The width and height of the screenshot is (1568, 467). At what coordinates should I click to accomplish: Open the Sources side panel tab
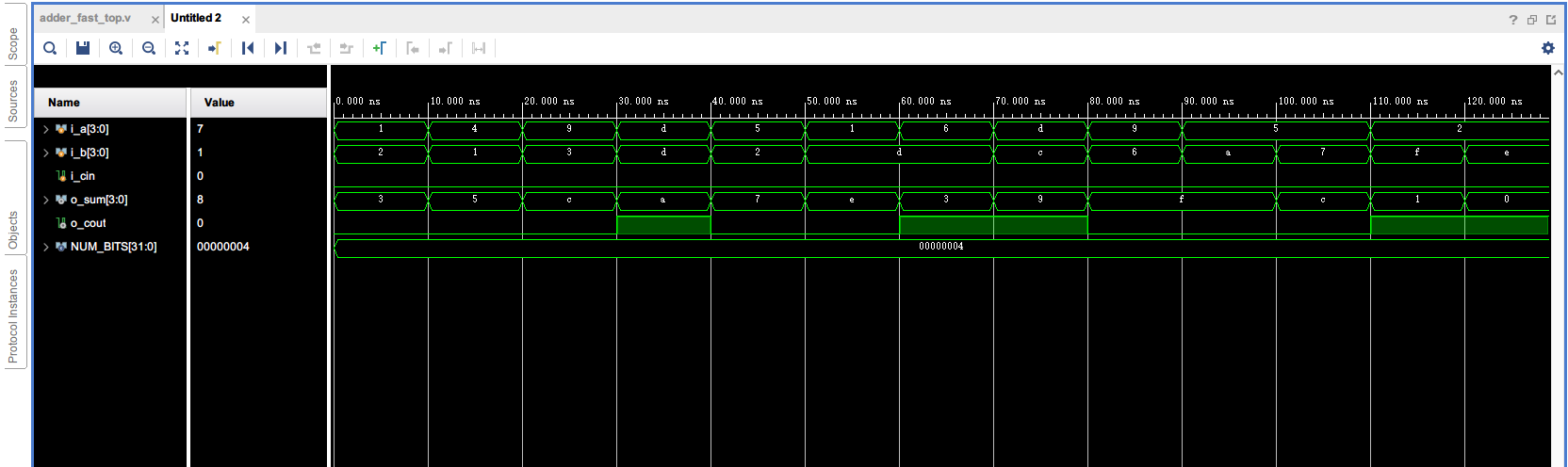coord(13,102)
